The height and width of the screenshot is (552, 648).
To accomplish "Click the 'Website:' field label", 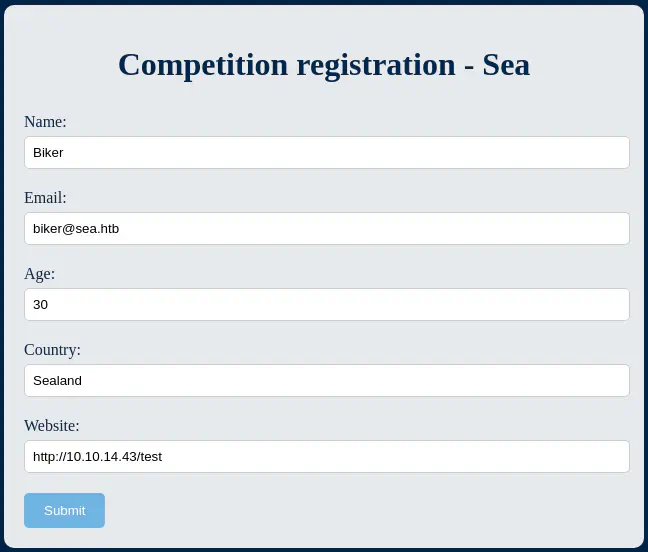I will coord(52,426).
